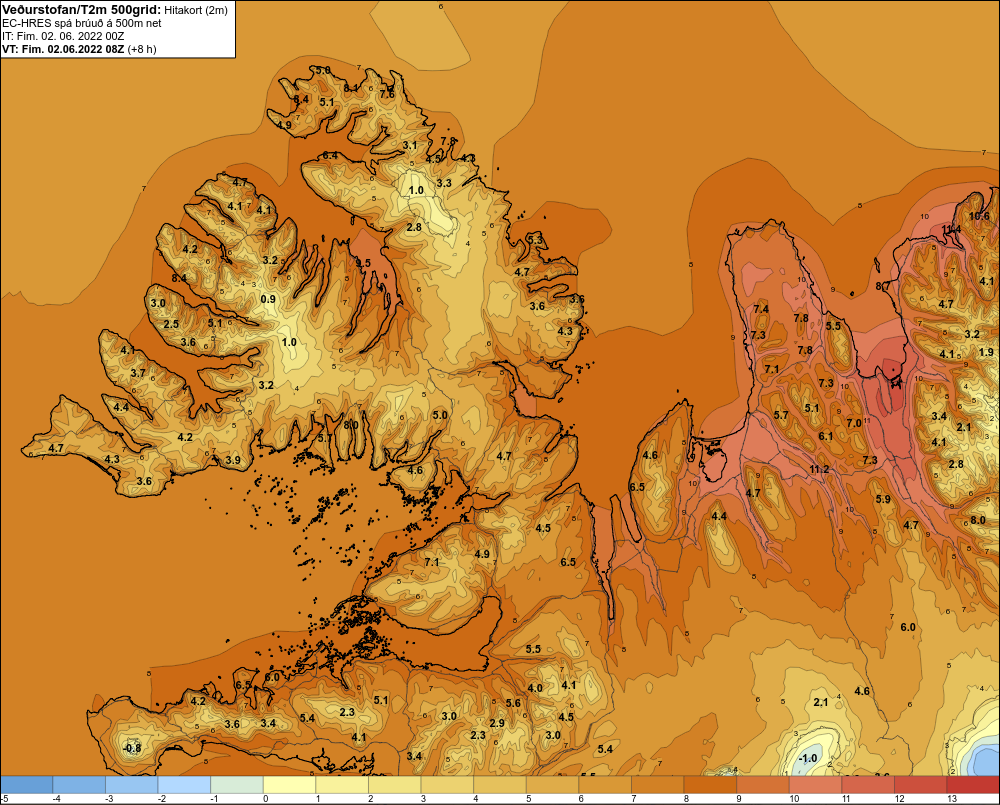Select the dark red legend segment between 12 and 13
Image resolution: width=1000 pixels, height=805 pixels.
pyautogui.click(x=920, y=785)
